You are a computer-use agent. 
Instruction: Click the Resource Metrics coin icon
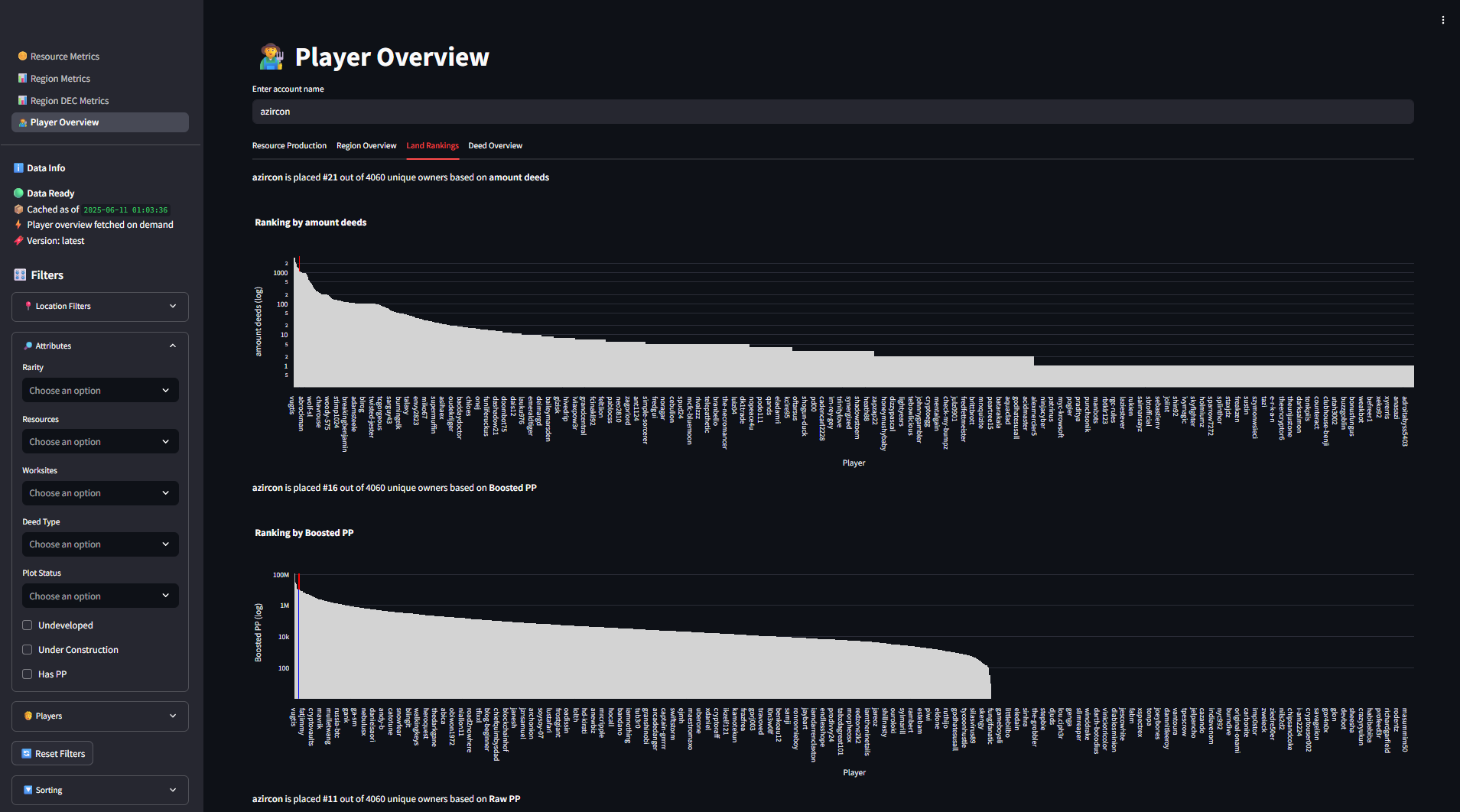click(x=23, y=57)
